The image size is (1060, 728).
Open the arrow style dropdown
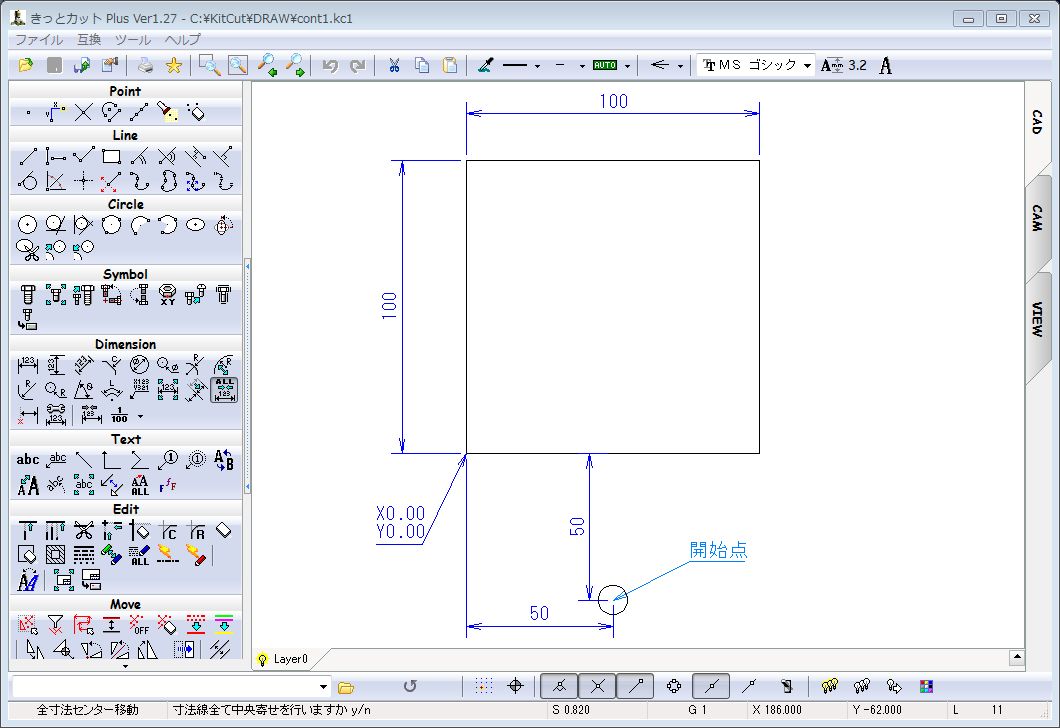click(x=680, y=66)
